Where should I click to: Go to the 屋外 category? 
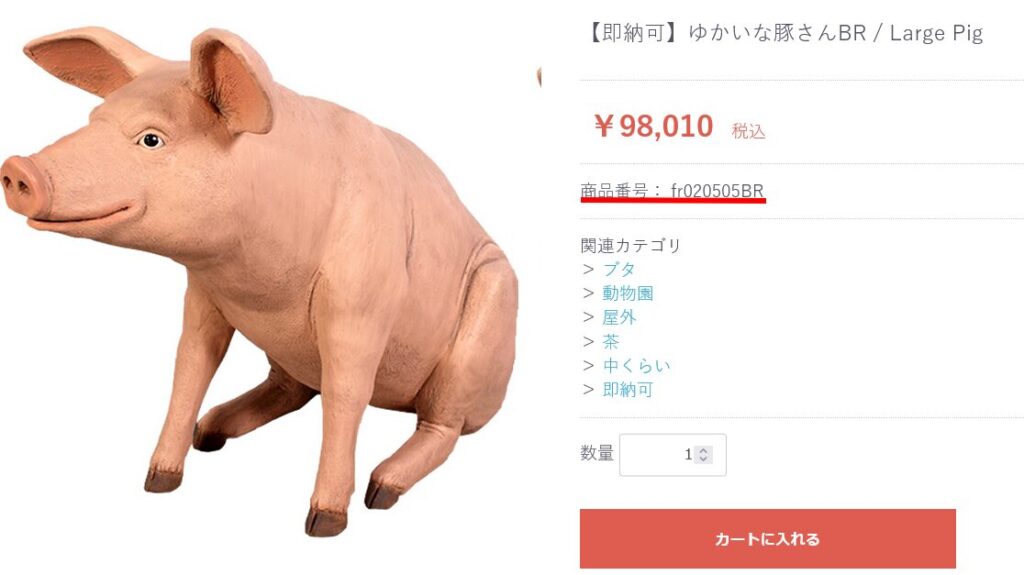[619, 318]
